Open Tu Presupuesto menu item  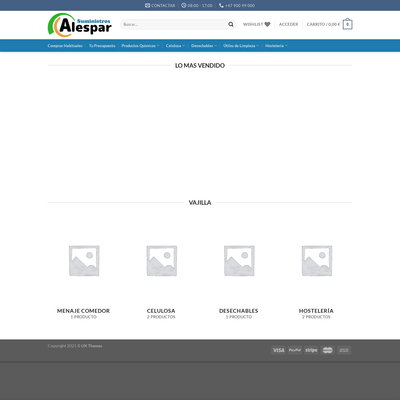(x=102, y=46)
